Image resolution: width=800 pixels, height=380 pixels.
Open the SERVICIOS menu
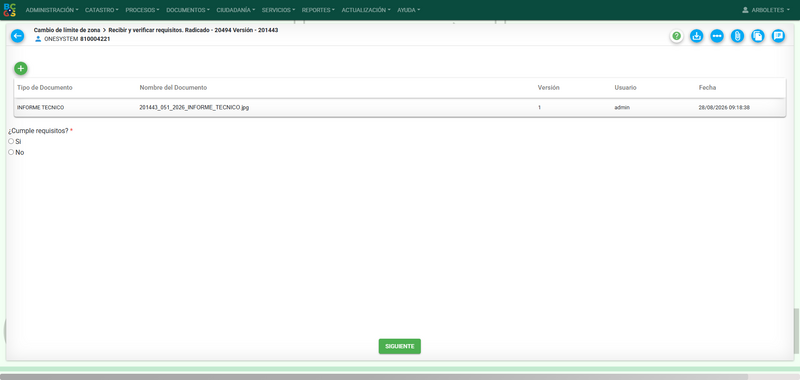tap(278, 10)
